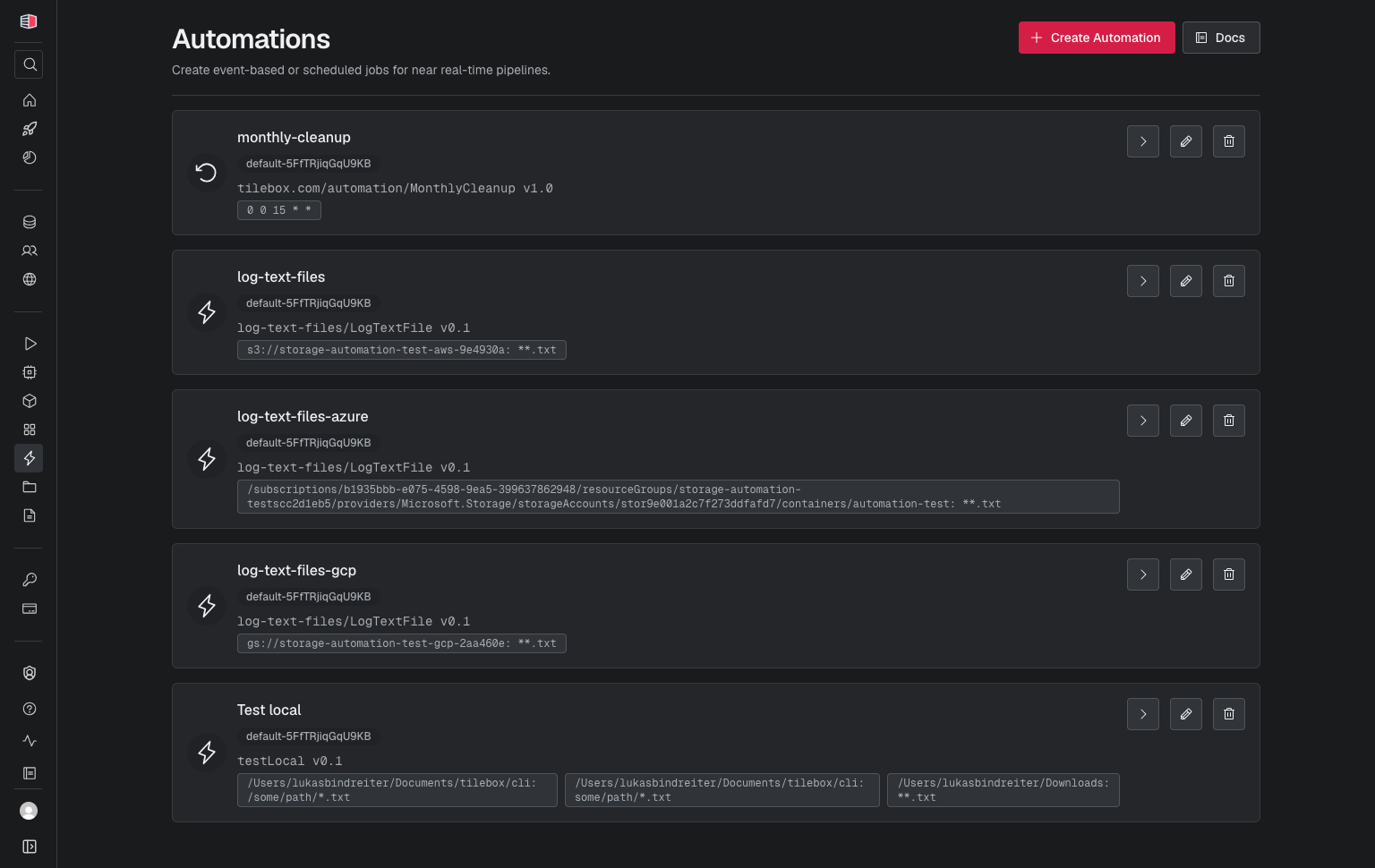Click the Test local tag ending 'some/path/*.txt' without slash
This screenshot has height=868, width=1375.
point(722,790)
